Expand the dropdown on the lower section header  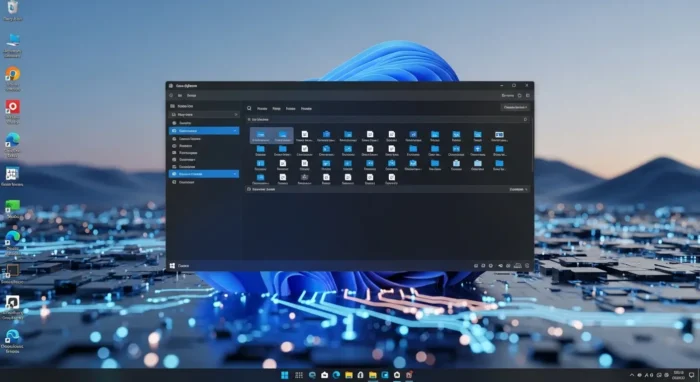click(x=519, y=189)
